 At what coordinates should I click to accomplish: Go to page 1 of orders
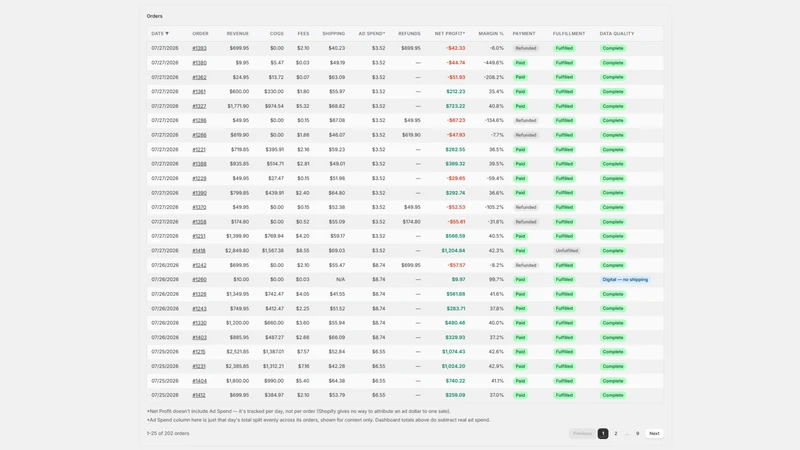[x=603, y=433]
